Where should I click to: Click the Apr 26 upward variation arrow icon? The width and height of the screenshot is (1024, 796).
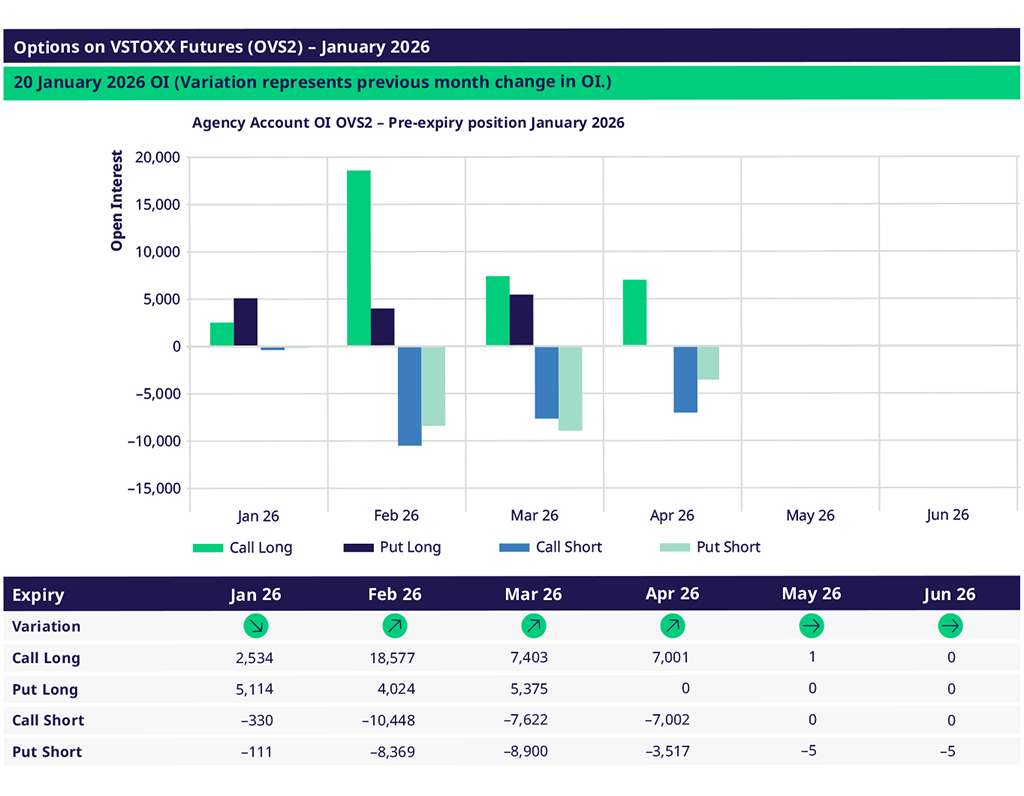672,627
